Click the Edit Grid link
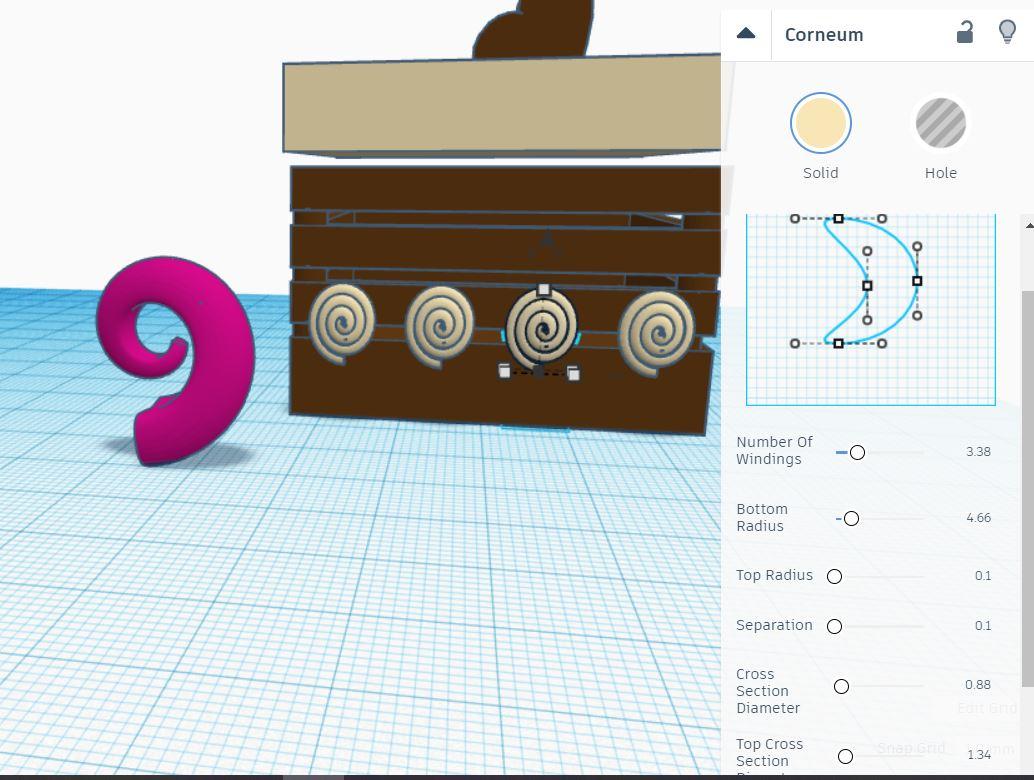1034x780 pixels. coord(987,708)
